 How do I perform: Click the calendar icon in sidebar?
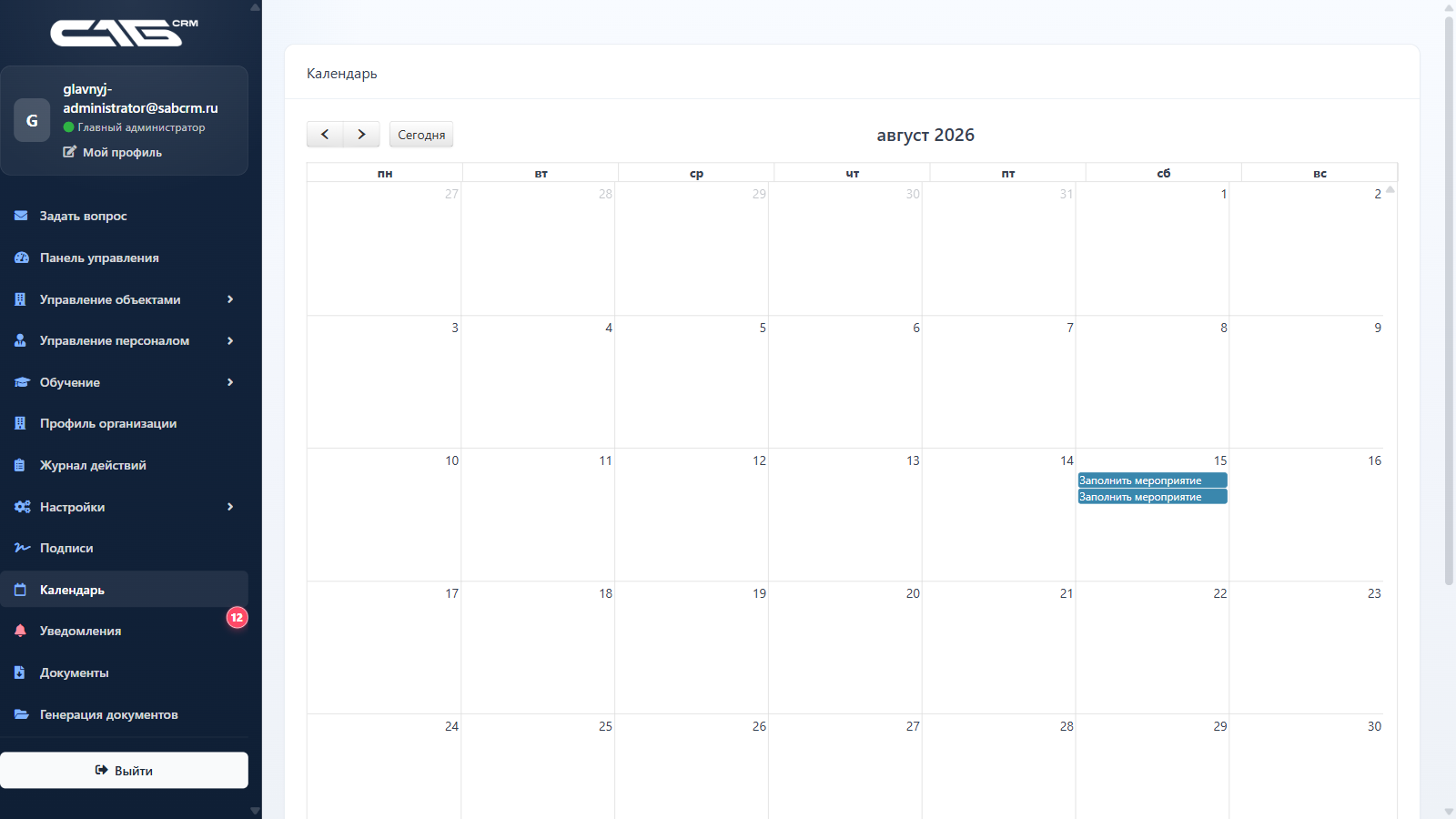point(20,590)
